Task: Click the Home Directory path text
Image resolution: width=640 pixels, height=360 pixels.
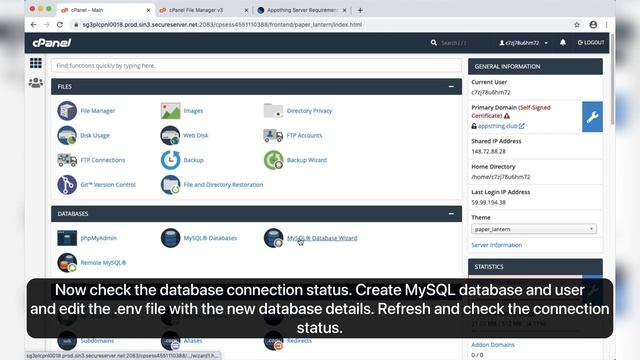Action: [501, 177]
